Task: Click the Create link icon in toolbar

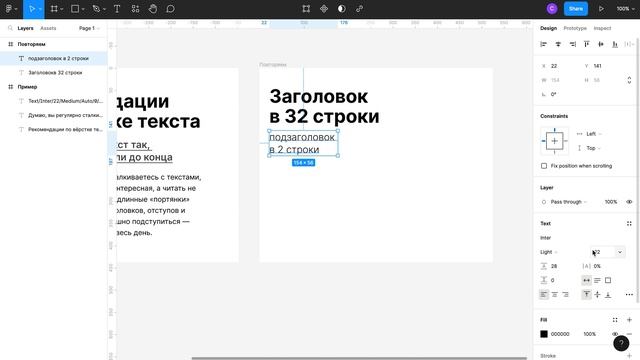Action: coord(359,9)
